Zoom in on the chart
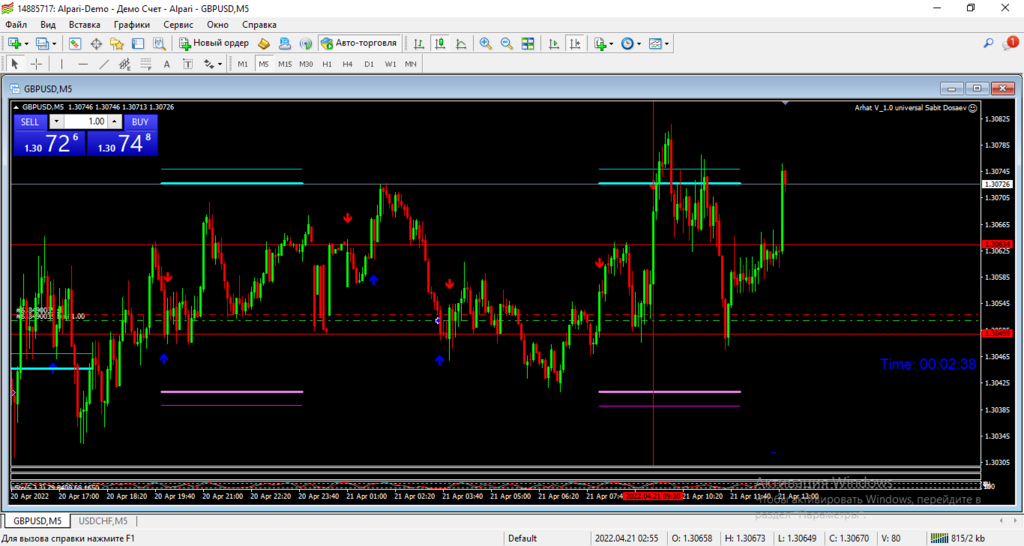Screen dimensions: 1024x546 485,44
